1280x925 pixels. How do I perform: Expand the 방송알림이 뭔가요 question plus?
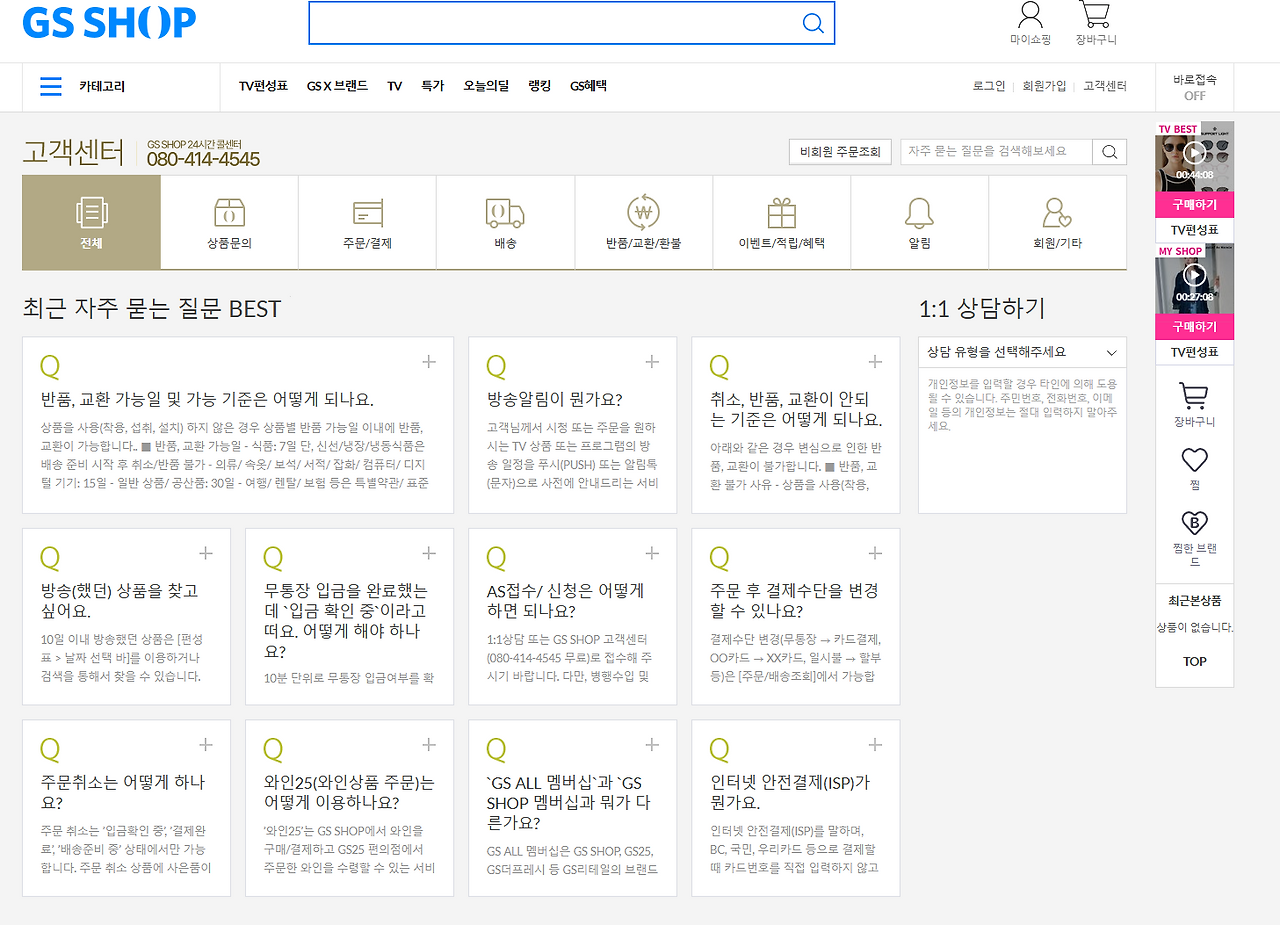tap(652, 362)
